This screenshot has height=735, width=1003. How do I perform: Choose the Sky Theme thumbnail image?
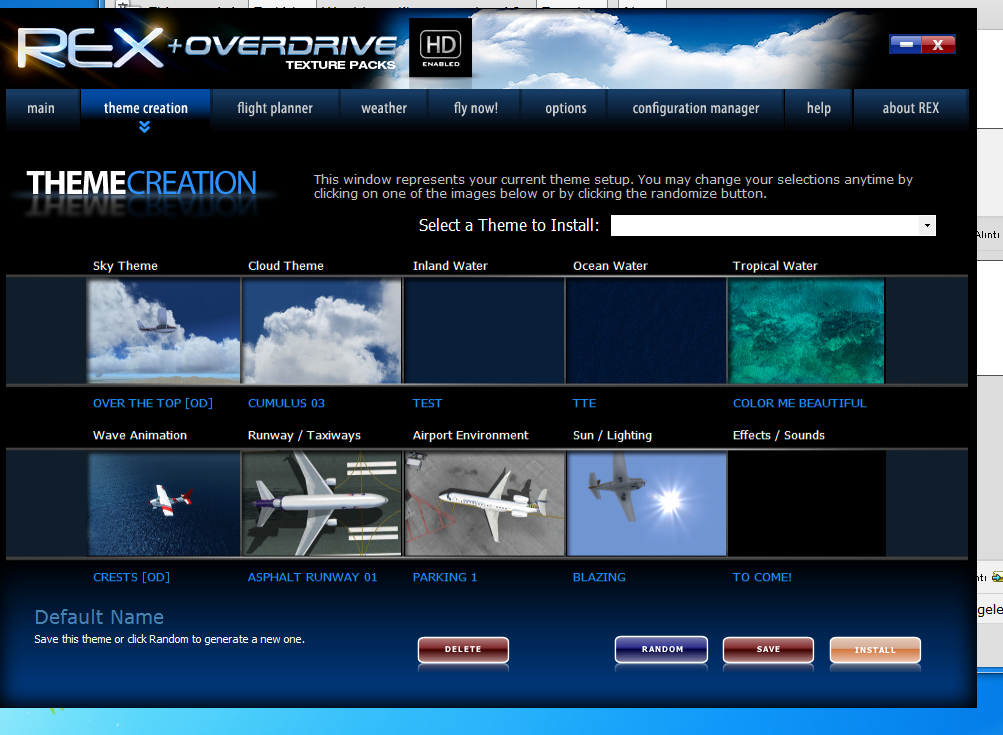click(x=164, y=331)
